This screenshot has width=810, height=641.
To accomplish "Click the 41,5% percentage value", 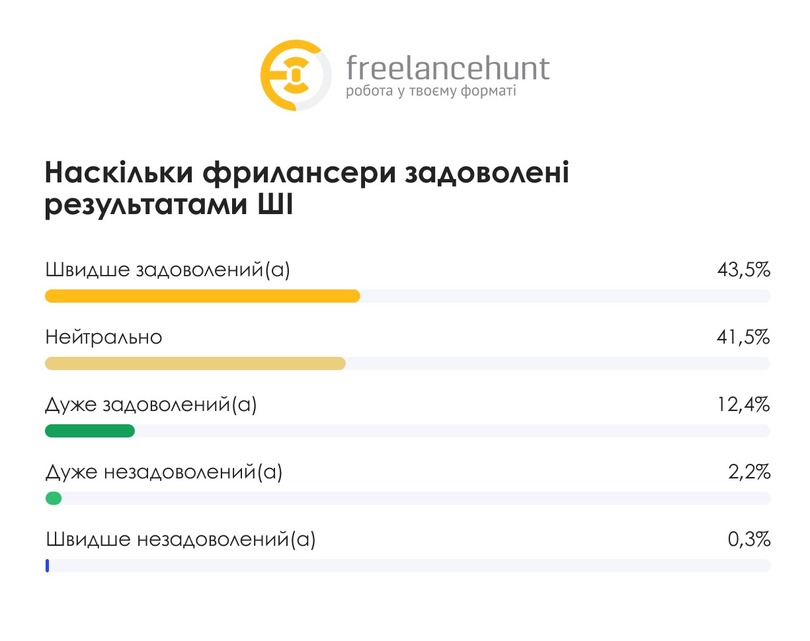I will coord(743,337).
